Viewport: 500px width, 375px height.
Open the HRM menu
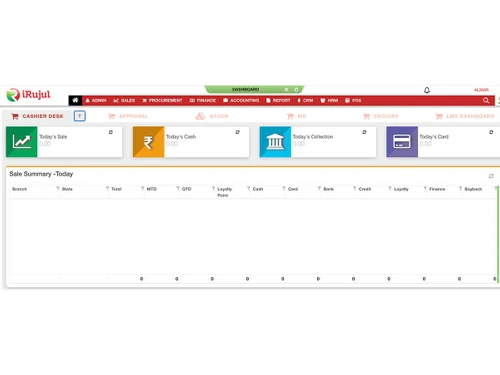point(329,100)
